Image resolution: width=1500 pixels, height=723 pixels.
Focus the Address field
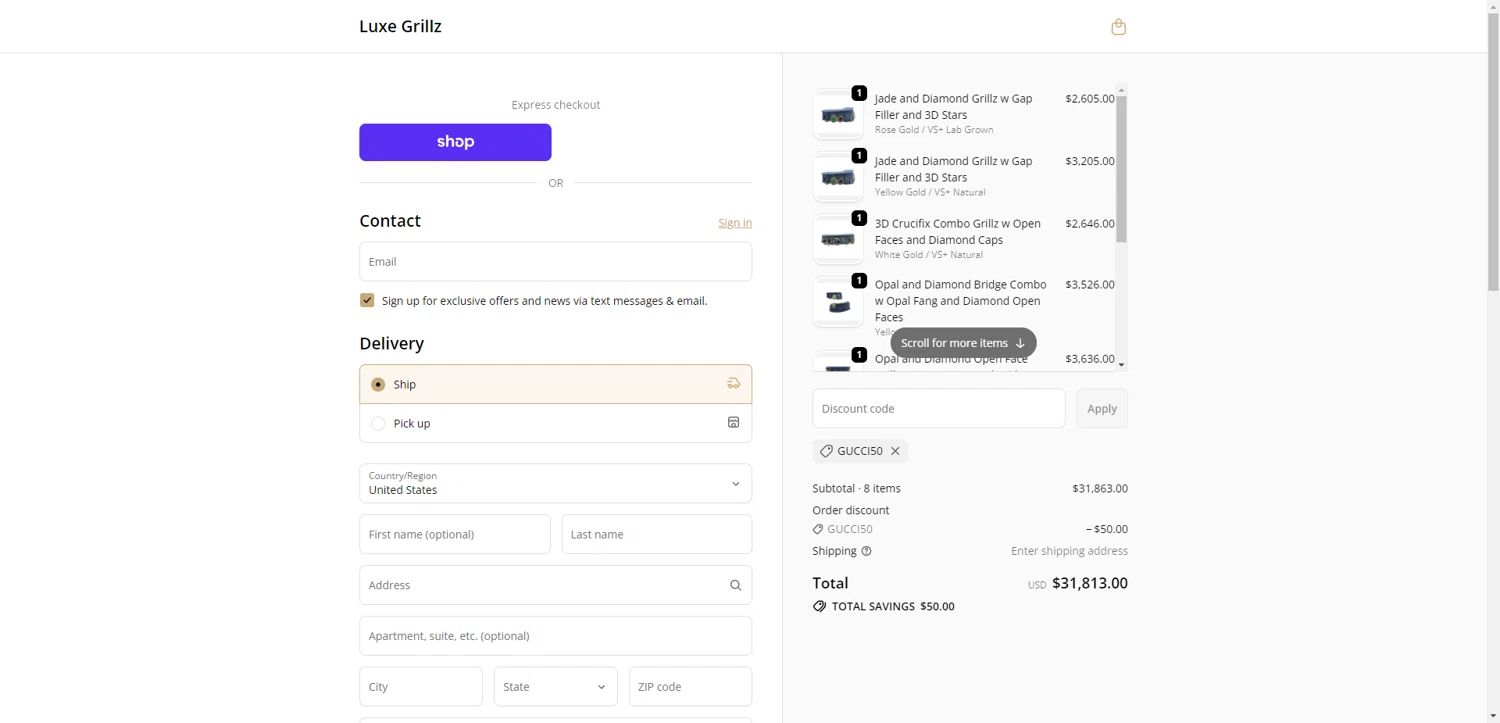pyautogui.click(x=555, y=585)
